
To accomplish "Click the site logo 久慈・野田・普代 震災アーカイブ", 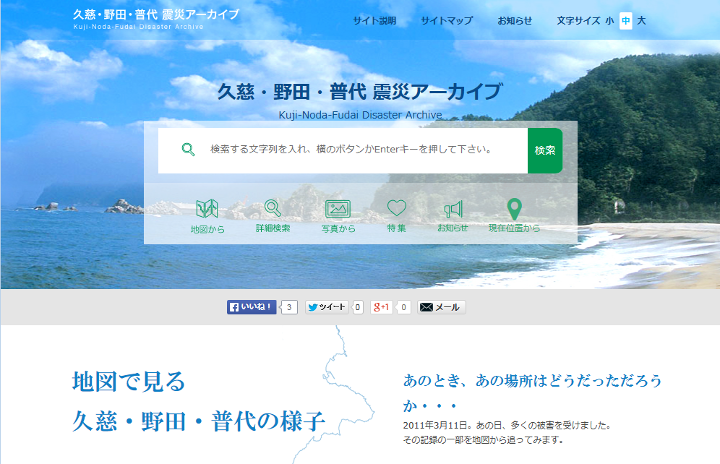I will (x=156, y=19).
